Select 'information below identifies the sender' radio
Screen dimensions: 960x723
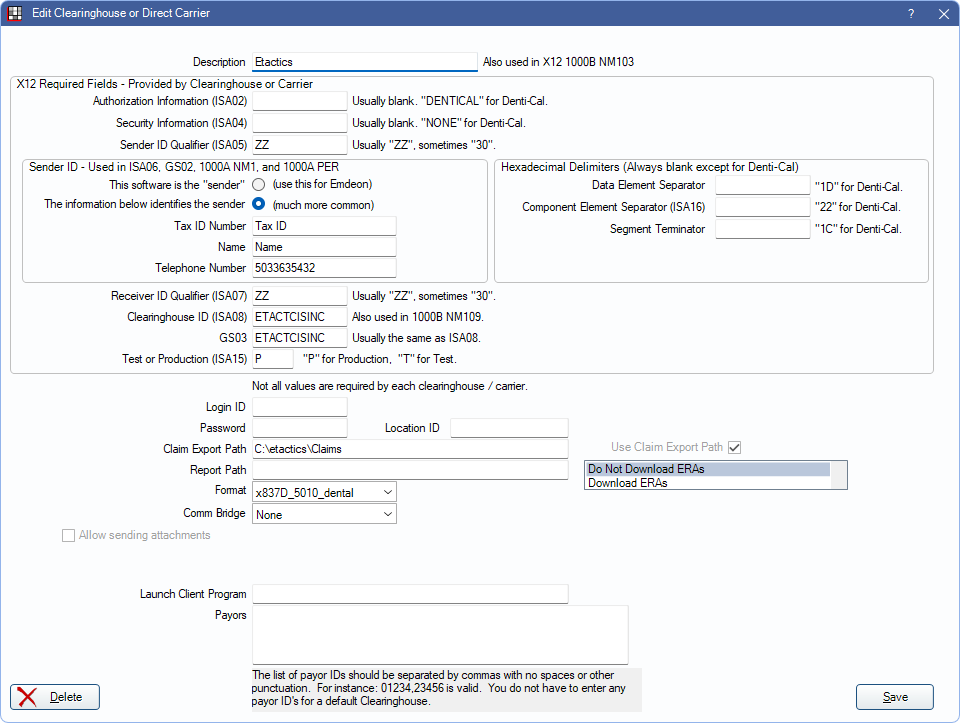259,205
